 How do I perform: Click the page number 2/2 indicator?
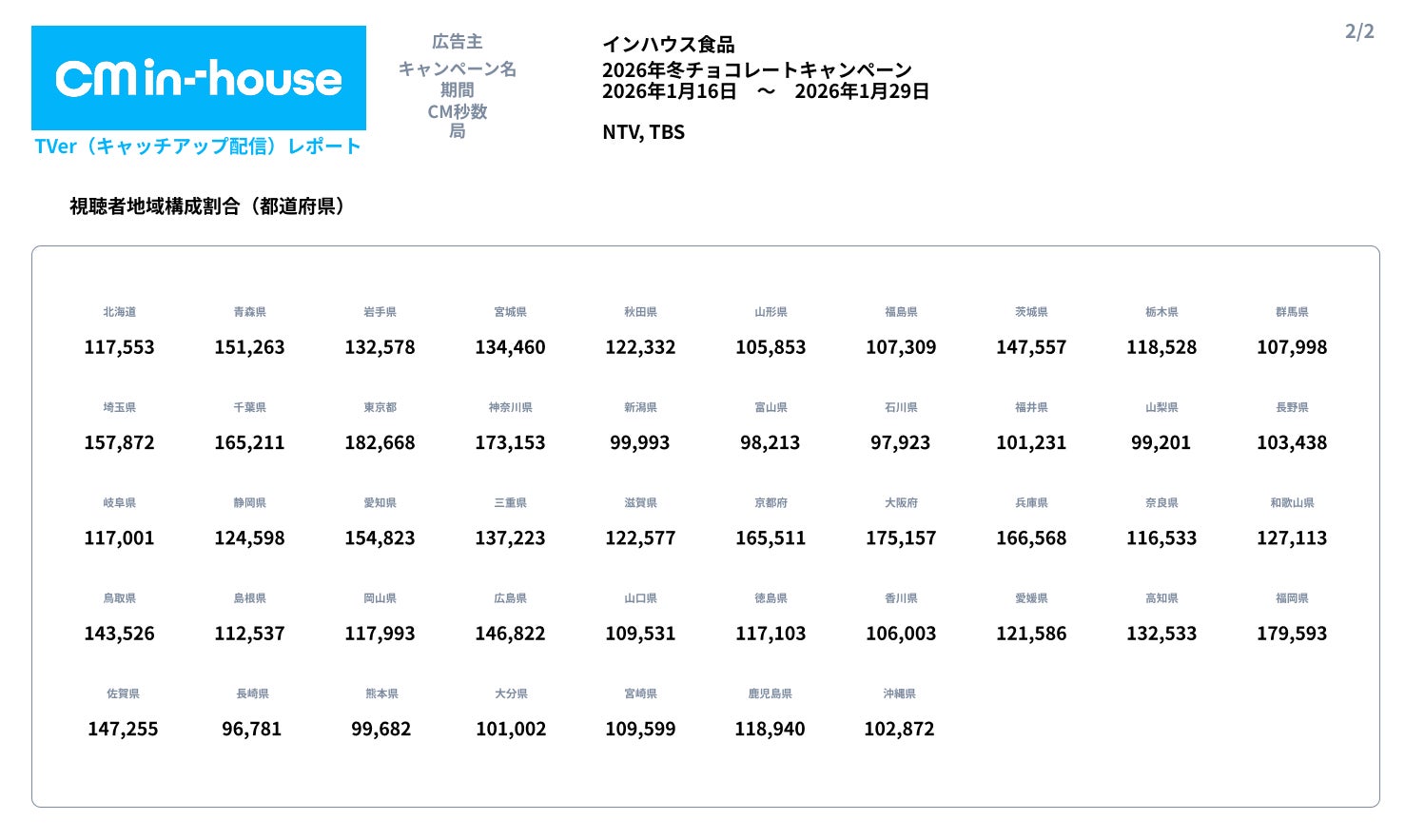(1358, 31)
